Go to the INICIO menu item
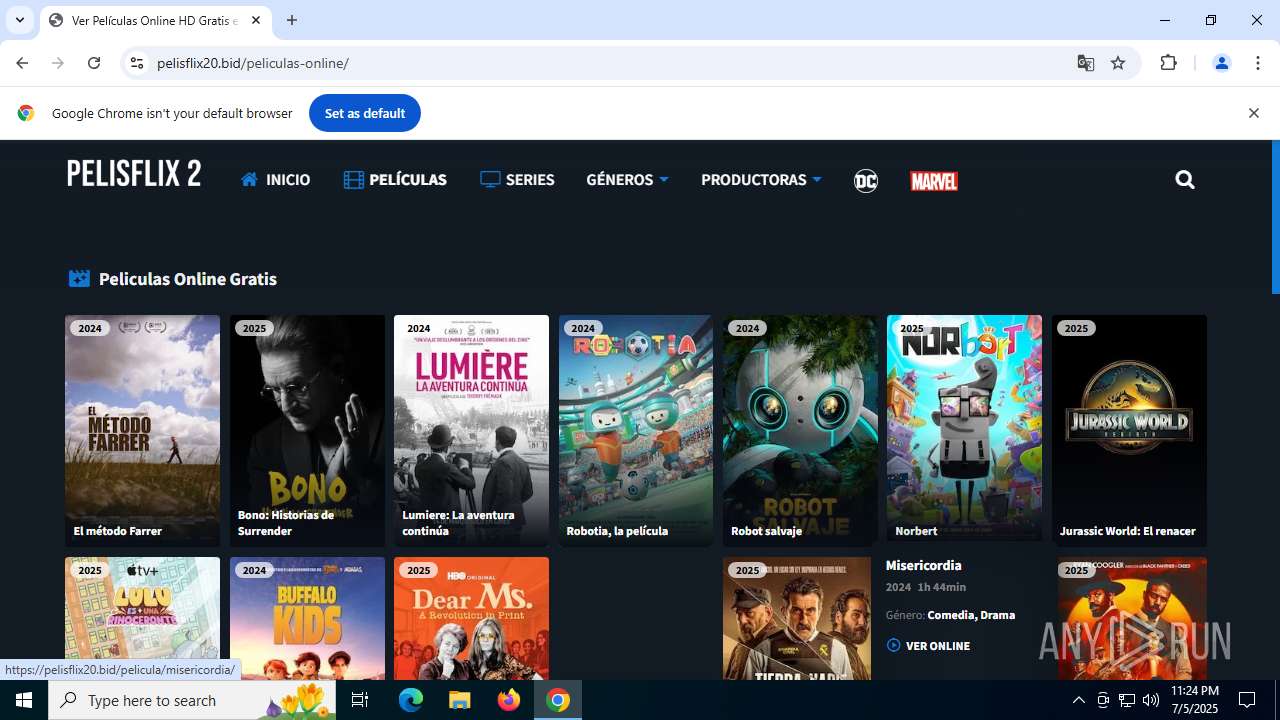Screen dimensions: 1280x720 (x=276, y=180)
